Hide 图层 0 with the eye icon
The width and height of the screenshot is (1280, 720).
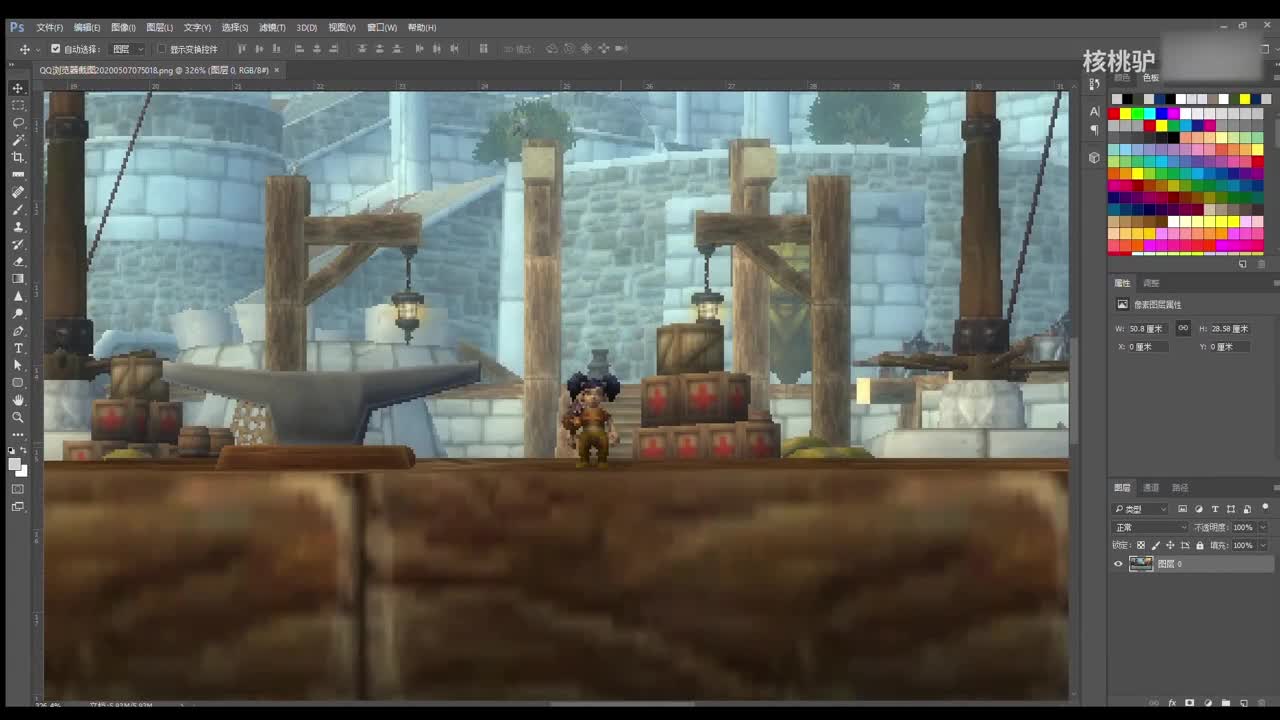tap(1118, 564)
